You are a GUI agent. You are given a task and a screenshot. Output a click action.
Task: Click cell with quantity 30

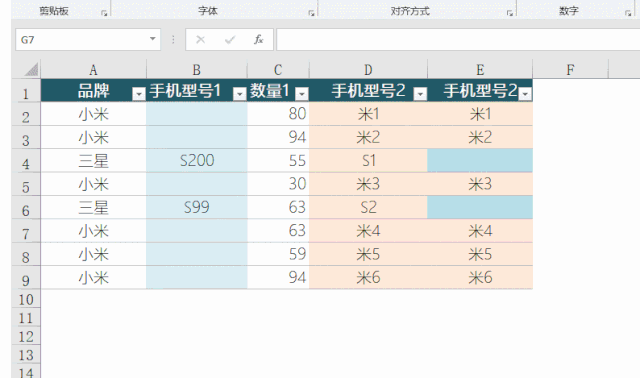[x=278, y=184]
